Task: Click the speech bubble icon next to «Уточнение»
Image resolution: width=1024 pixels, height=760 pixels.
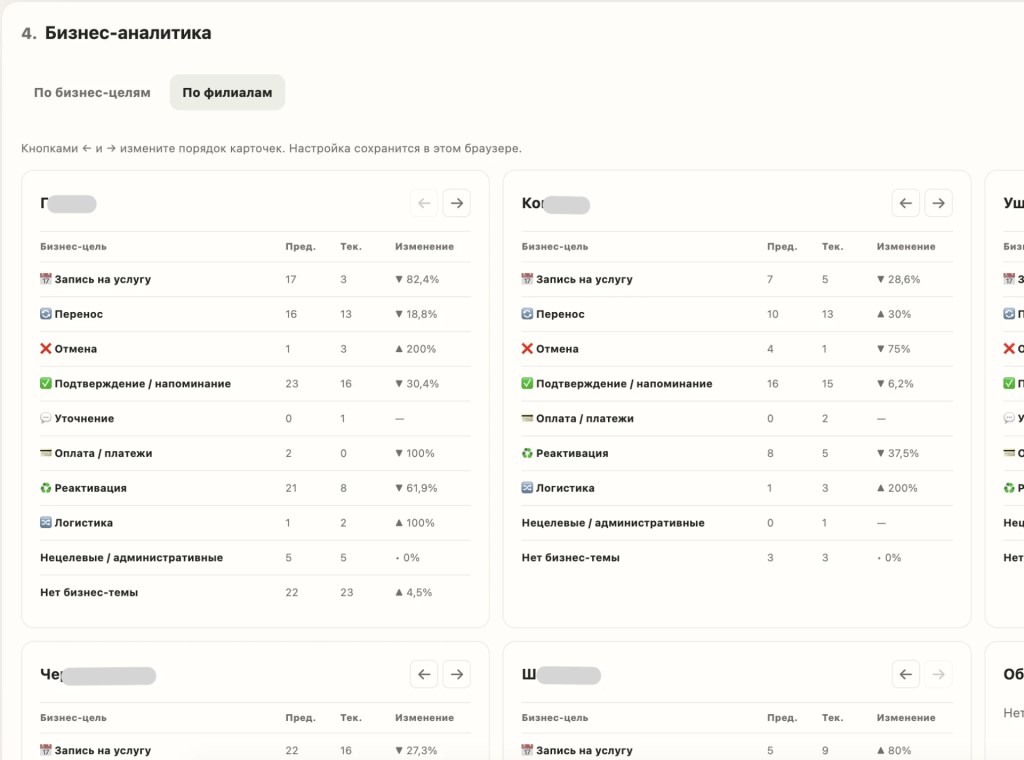Action: tap(46, 418)
